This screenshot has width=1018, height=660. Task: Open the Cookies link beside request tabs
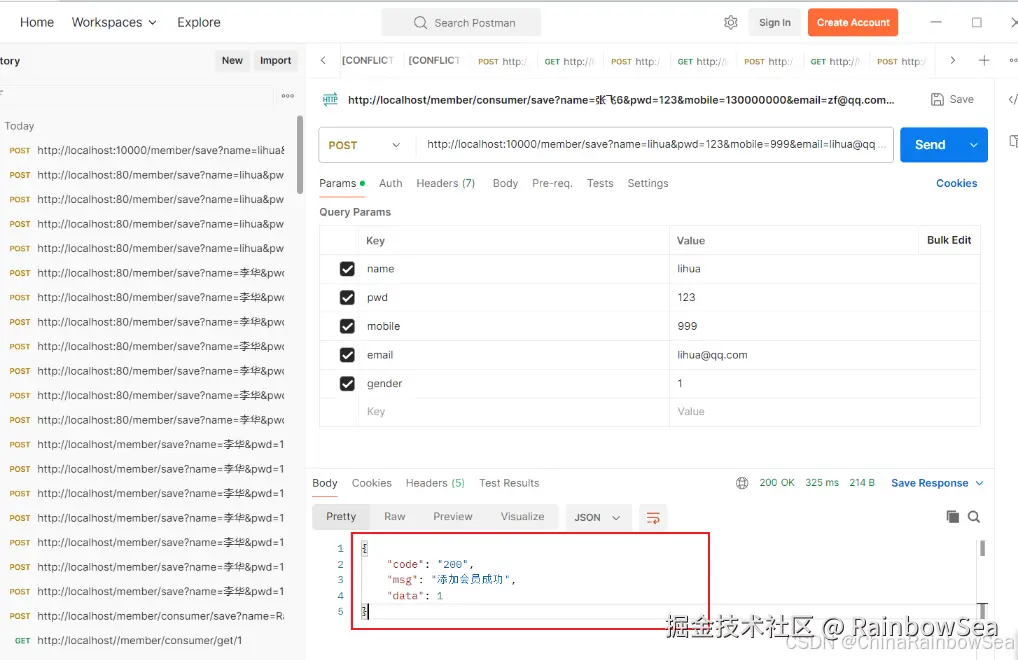click(x=956, y=183)
